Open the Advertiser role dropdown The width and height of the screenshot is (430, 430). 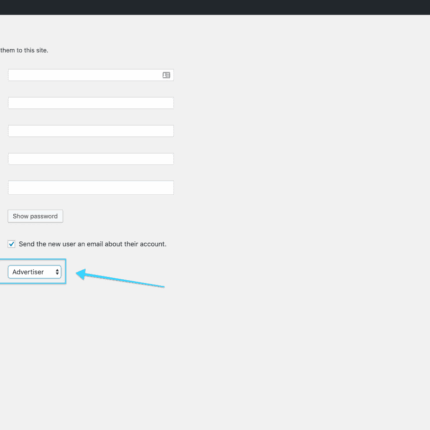[34, 272]
